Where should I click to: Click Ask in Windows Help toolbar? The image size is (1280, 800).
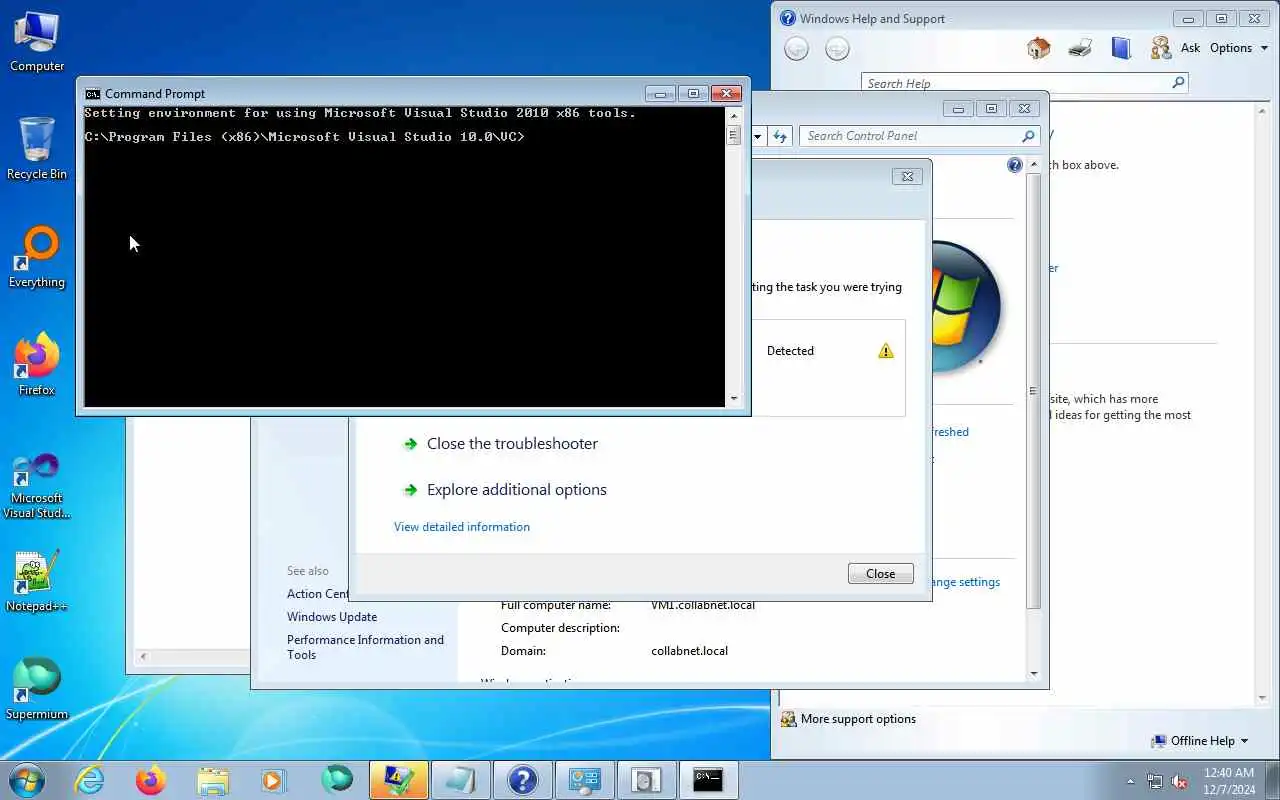pyautogui.click(x=1190, y=48)
